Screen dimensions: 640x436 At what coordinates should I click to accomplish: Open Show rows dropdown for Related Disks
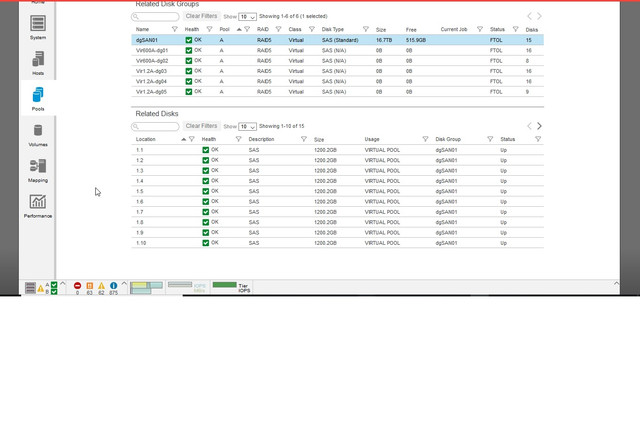pyautogui.click(x=247, y=127)
